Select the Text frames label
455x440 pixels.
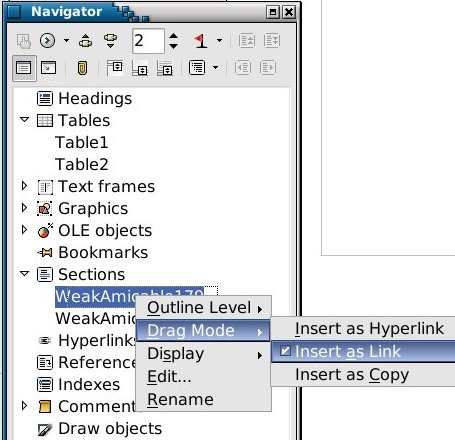(106, 186)
